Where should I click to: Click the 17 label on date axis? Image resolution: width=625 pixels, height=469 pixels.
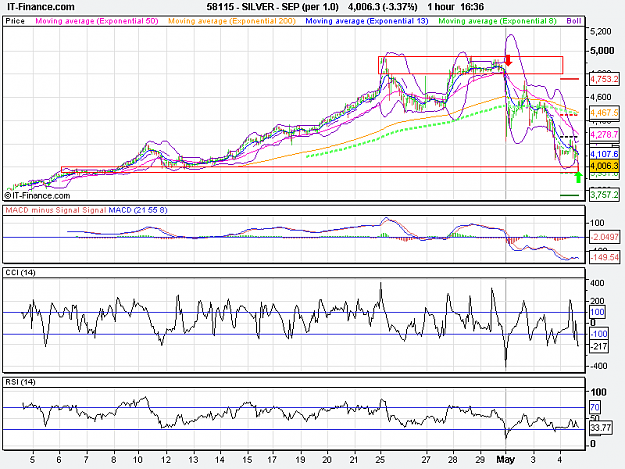click(x=272, y=459)
